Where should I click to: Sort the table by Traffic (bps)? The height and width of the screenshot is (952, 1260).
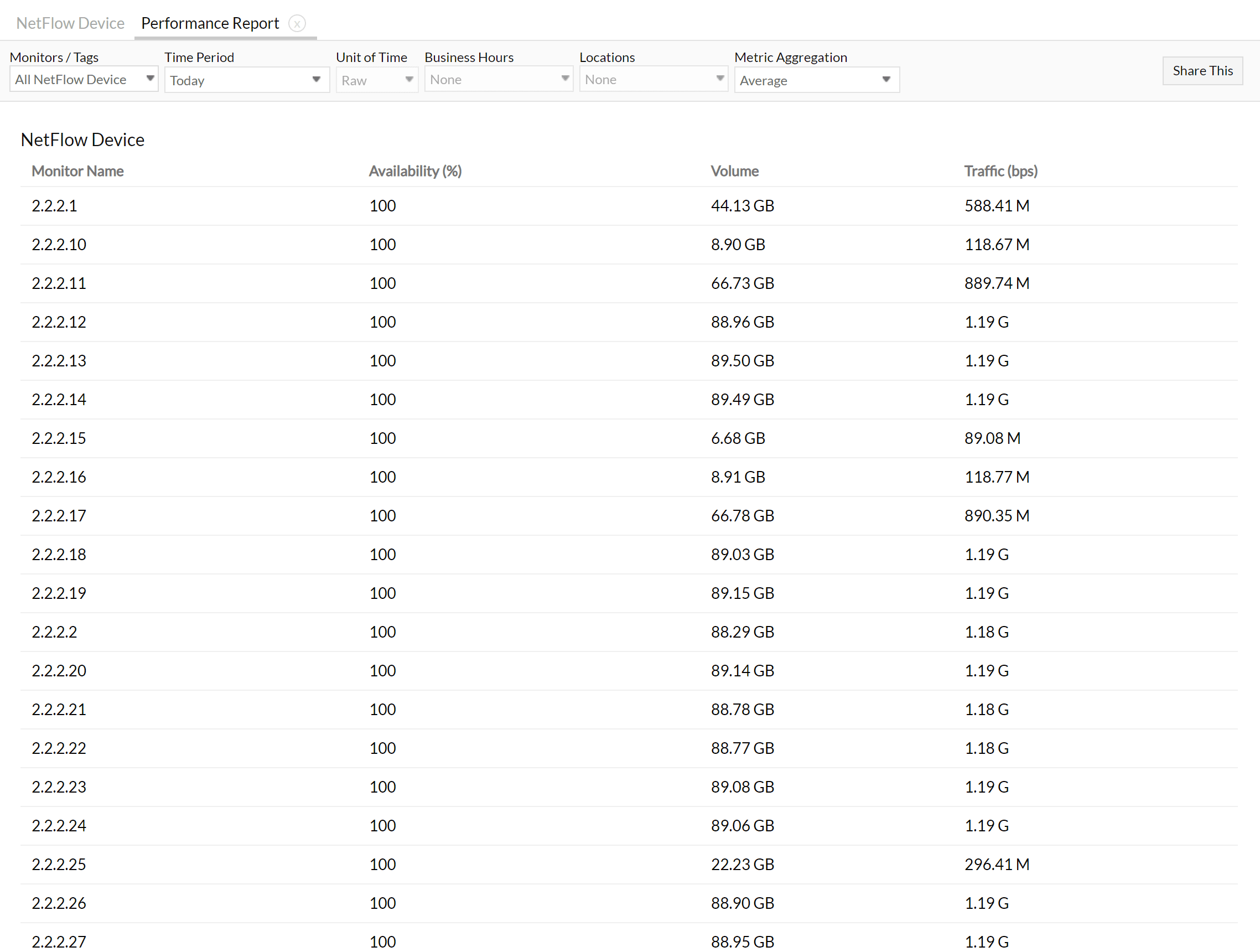(x=1001, y=170)
